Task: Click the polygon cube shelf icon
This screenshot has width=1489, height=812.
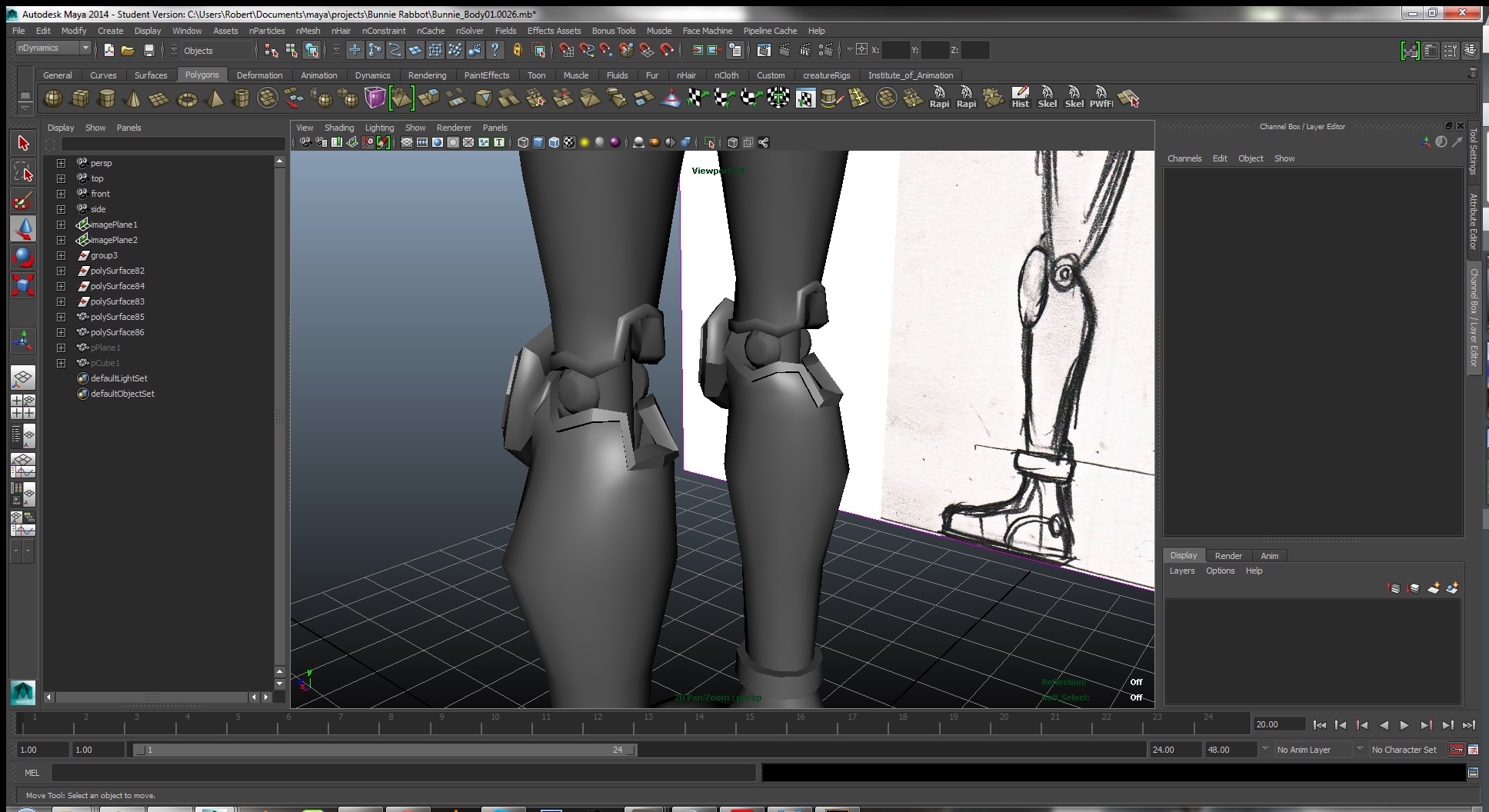Action: 80,98
